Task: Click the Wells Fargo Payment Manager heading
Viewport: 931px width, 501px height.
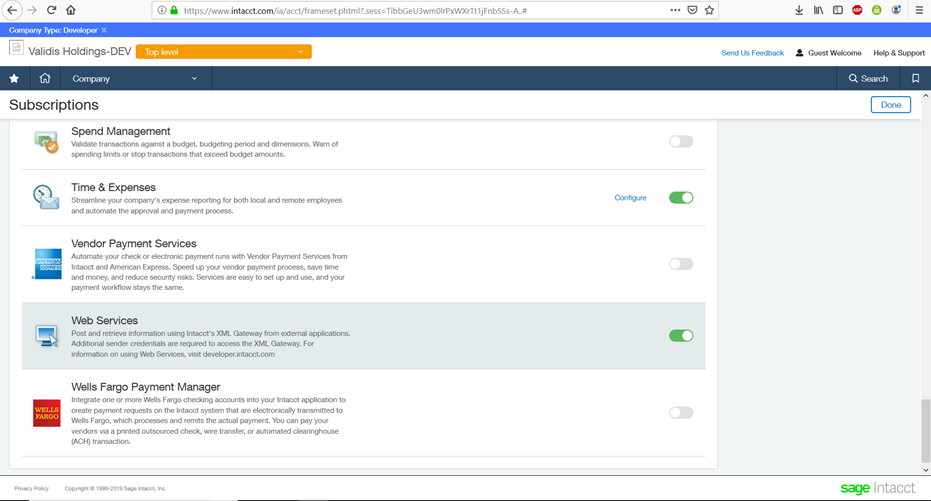Action: click(145, 387)
